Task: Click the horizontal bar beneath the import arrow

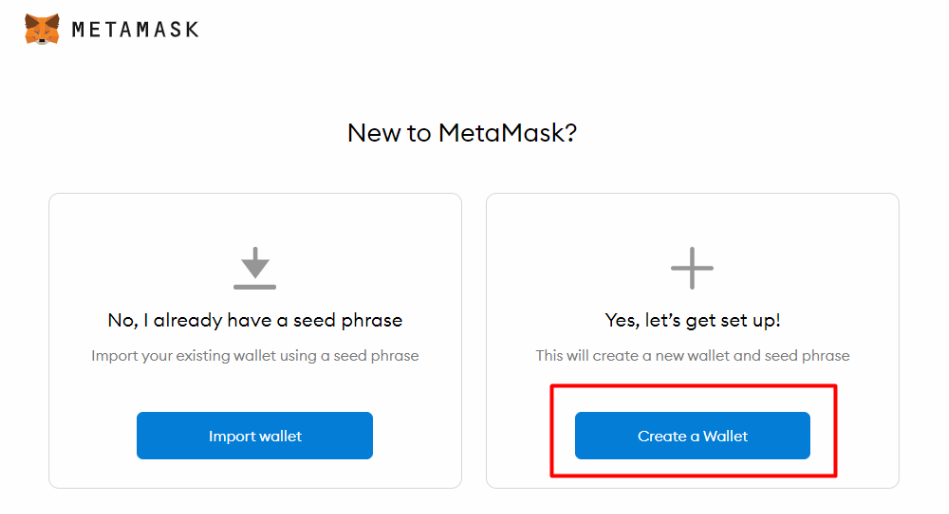Action: [255, 287]
